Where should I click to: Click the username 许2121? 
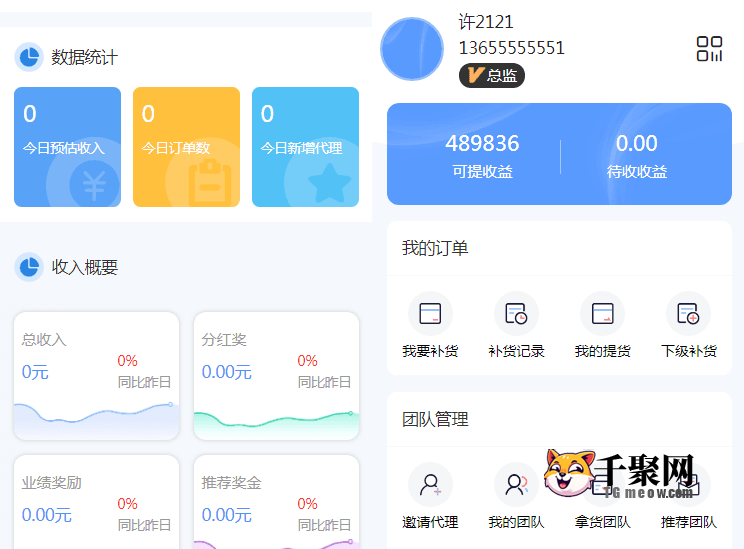[486, 22]
